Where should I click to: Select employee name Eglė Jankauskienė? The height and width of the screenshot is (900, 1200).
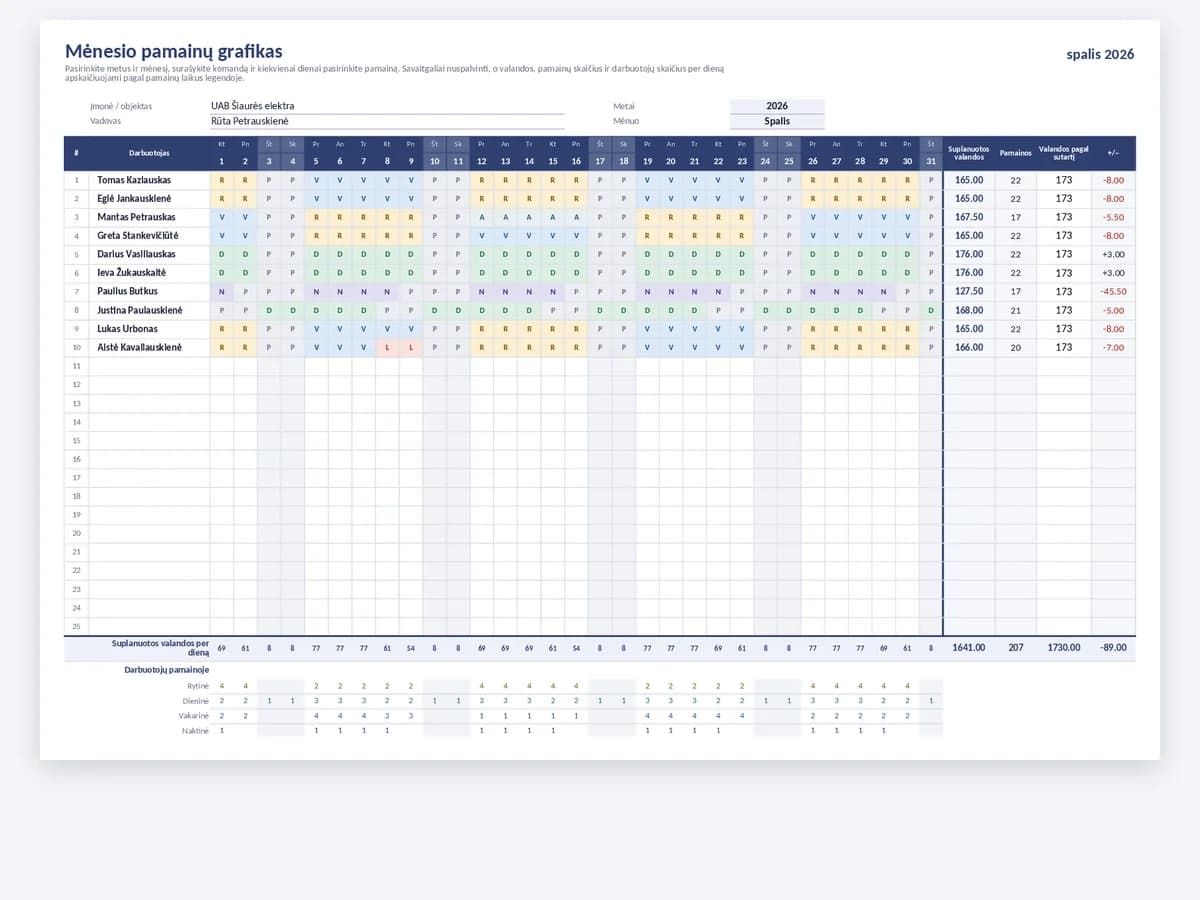click(134, 199)
